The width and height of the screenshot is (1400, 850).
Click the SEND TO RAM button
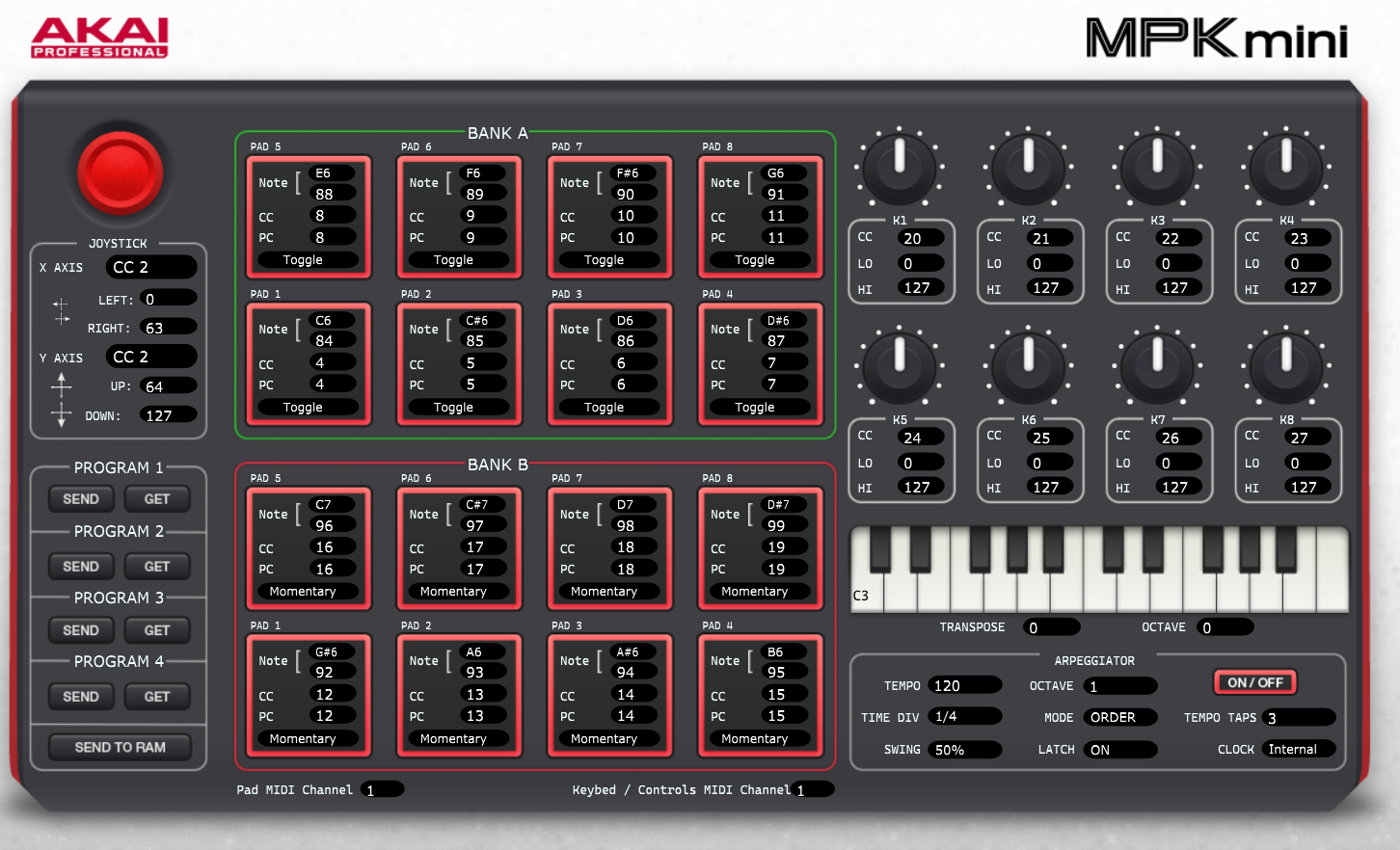point(121,747)
